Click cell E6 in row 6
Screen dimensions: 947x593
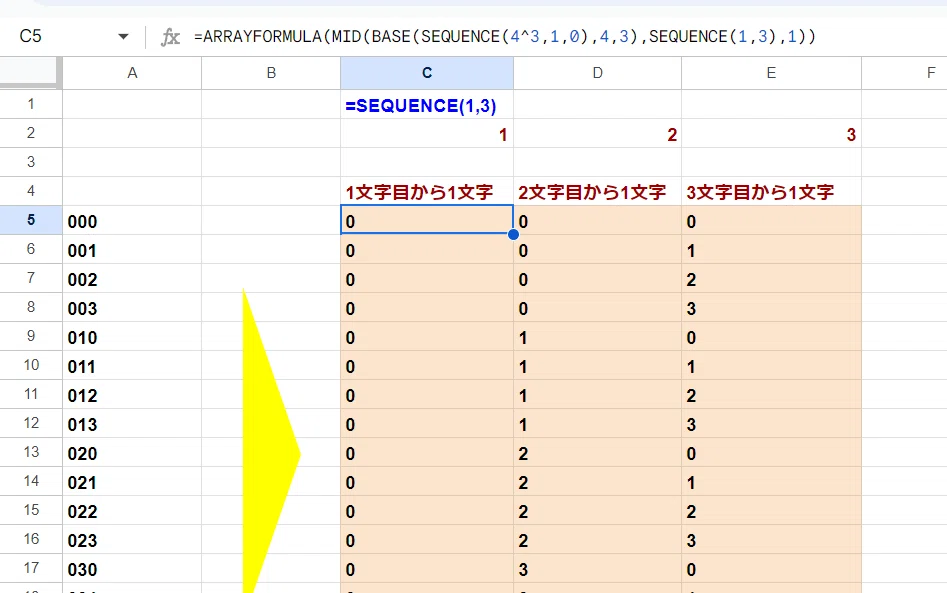point(771,249)
